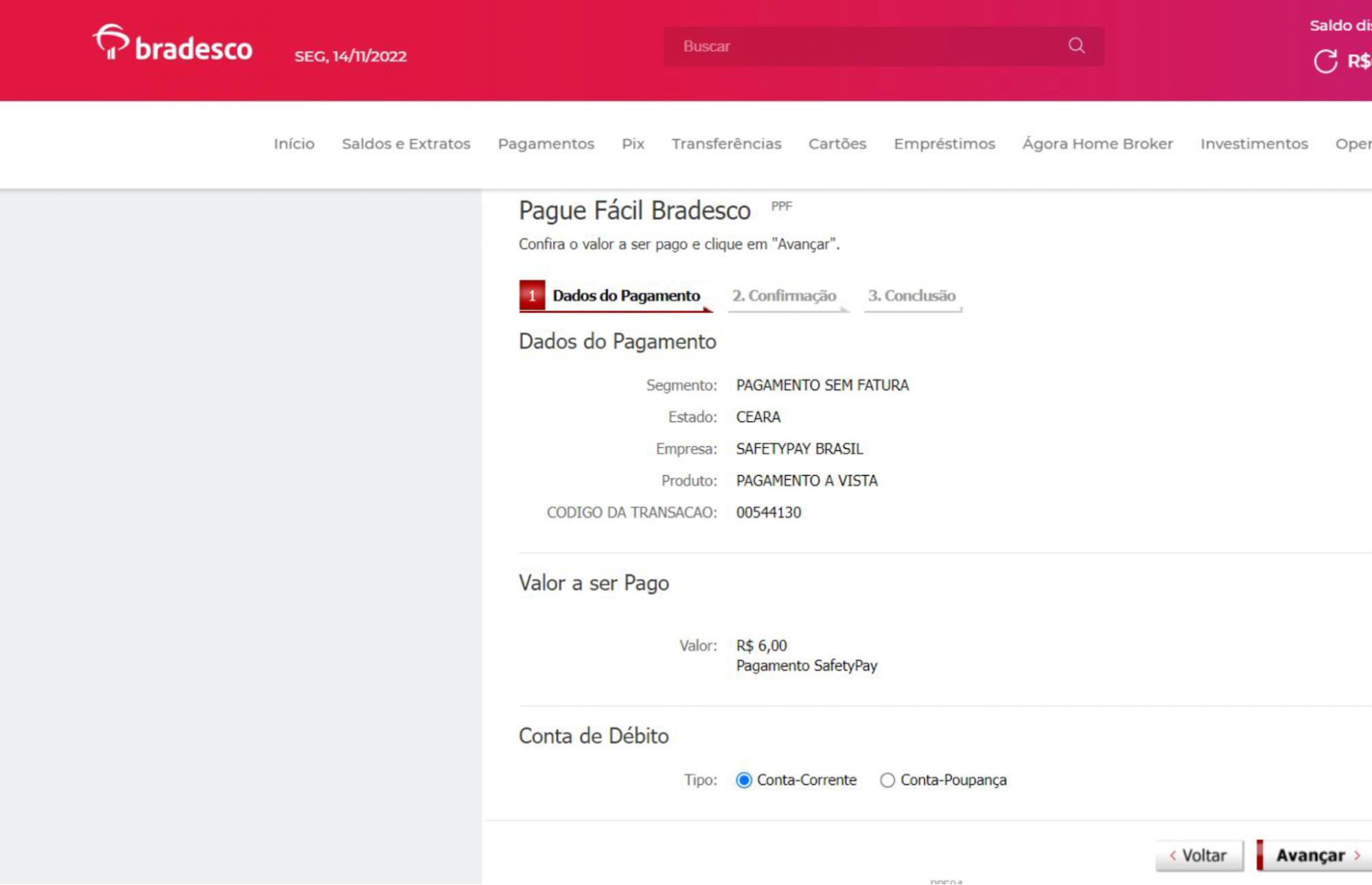Select Conta-Poupança radio option
Screen dimensions: 1372x885
(x=887, y=781)
